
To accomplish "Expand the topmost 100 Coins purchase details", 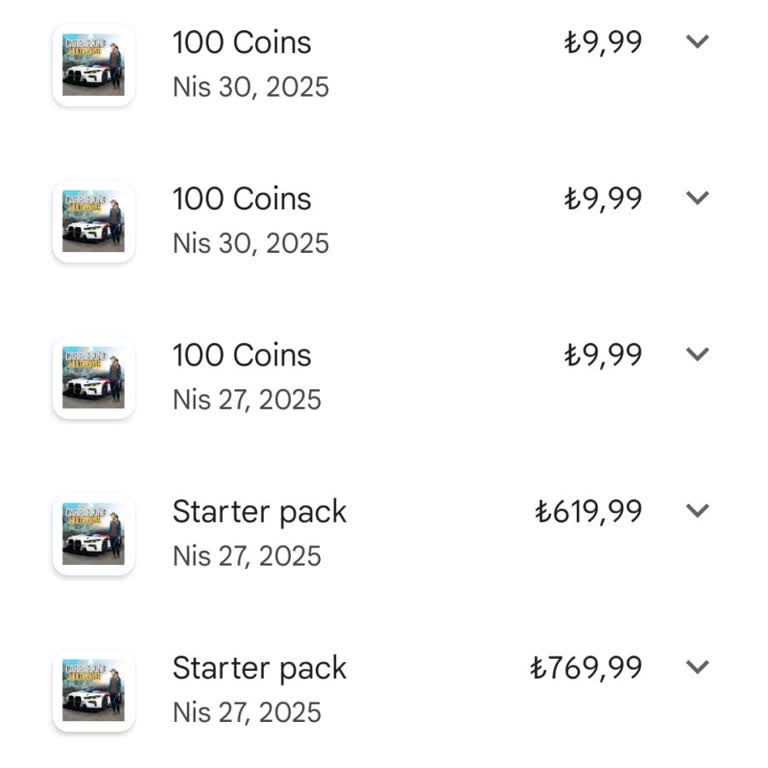I will tap(698, 42).
